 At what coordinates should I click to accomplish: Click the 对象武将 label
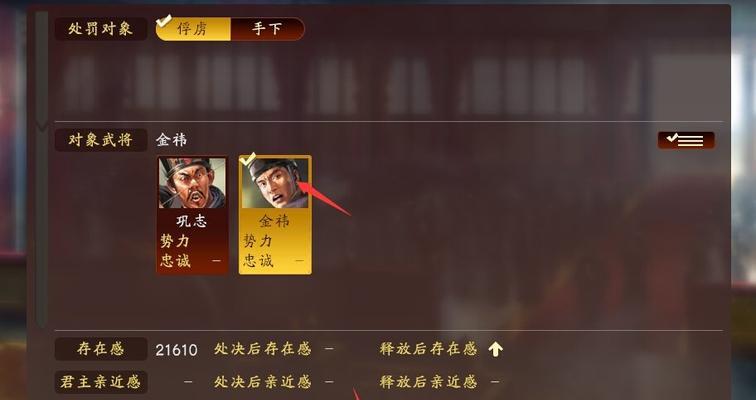[101, 140]
